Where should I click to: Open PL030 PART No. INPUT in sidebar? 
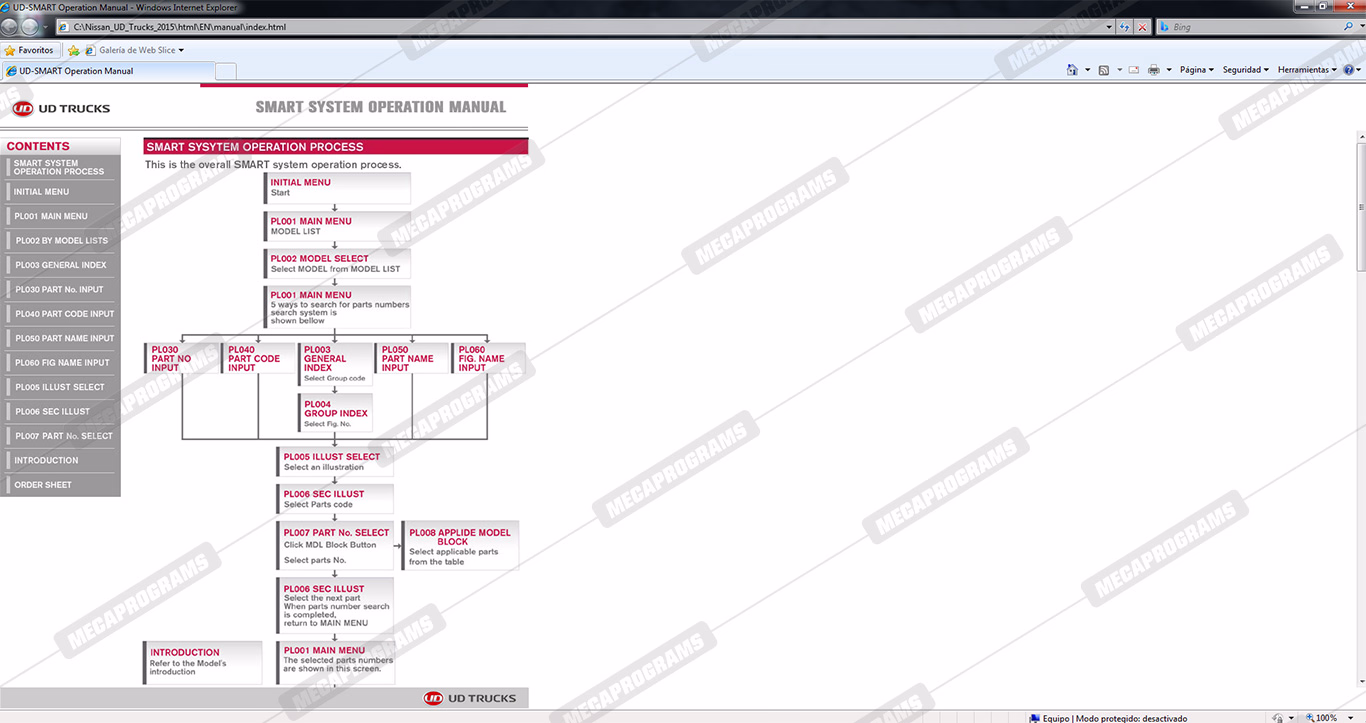[60, 290]
